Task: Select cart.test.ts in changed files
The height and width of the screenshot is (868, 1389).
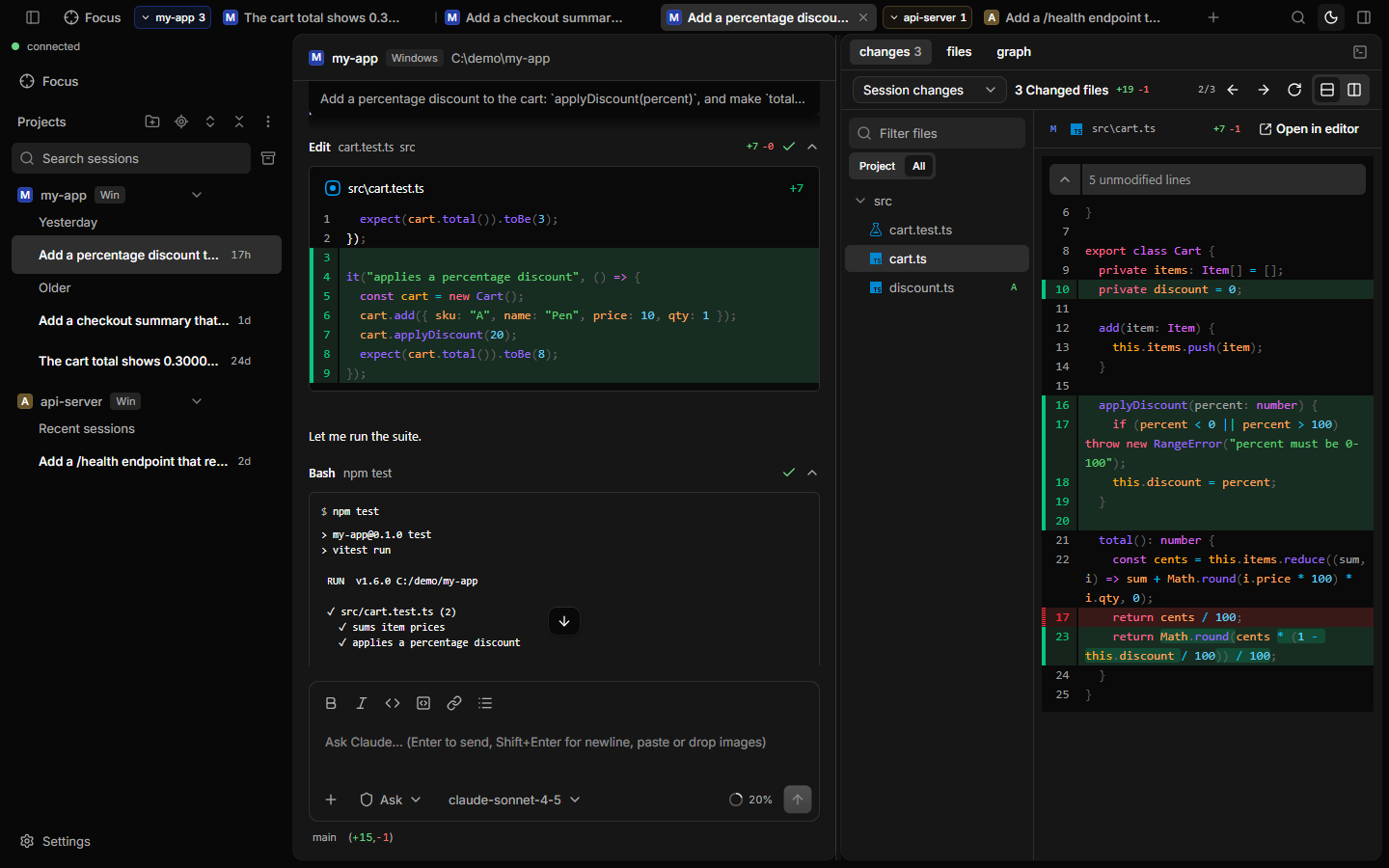Action: point(937,230)
